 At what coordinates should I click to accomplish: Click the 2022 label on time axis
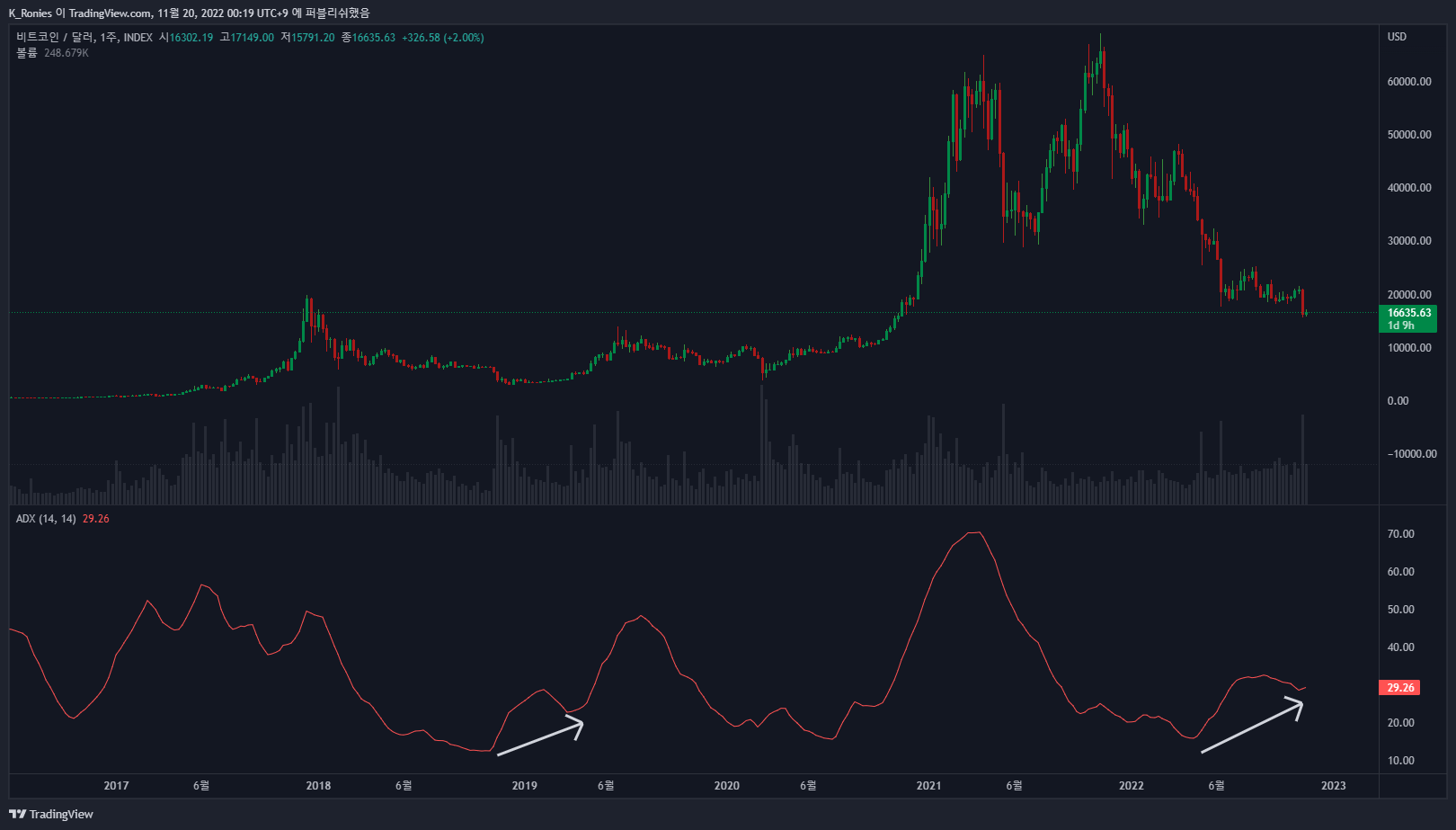pos(1132,786)
